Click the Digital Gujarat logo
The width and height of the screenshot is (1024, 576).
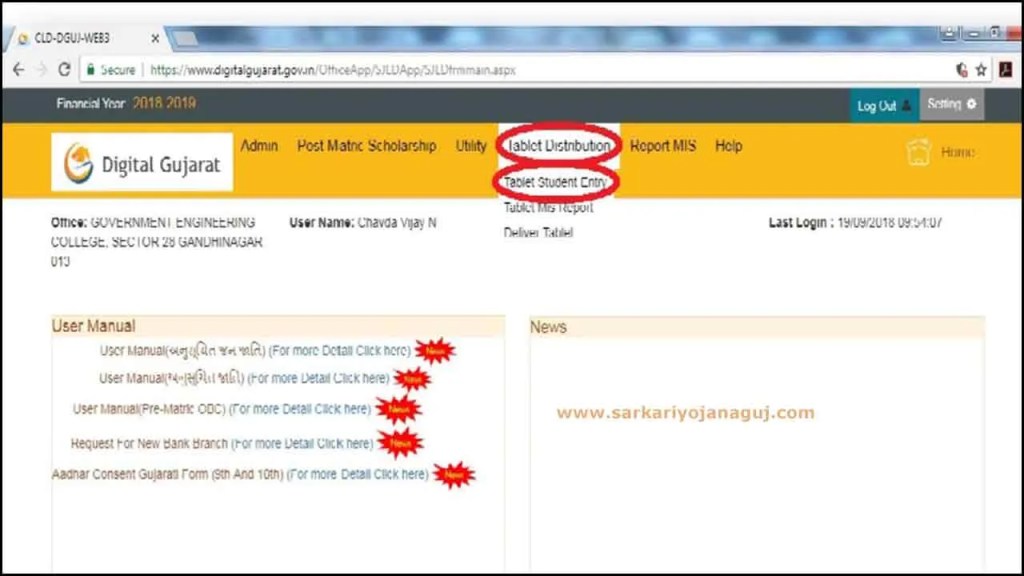click(142, 163)
